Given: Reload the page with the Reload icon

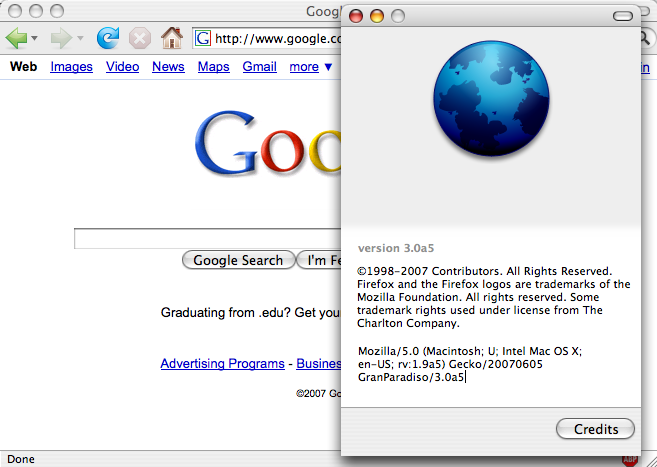Looking at the screenshot, I should [x=108, y=38].
